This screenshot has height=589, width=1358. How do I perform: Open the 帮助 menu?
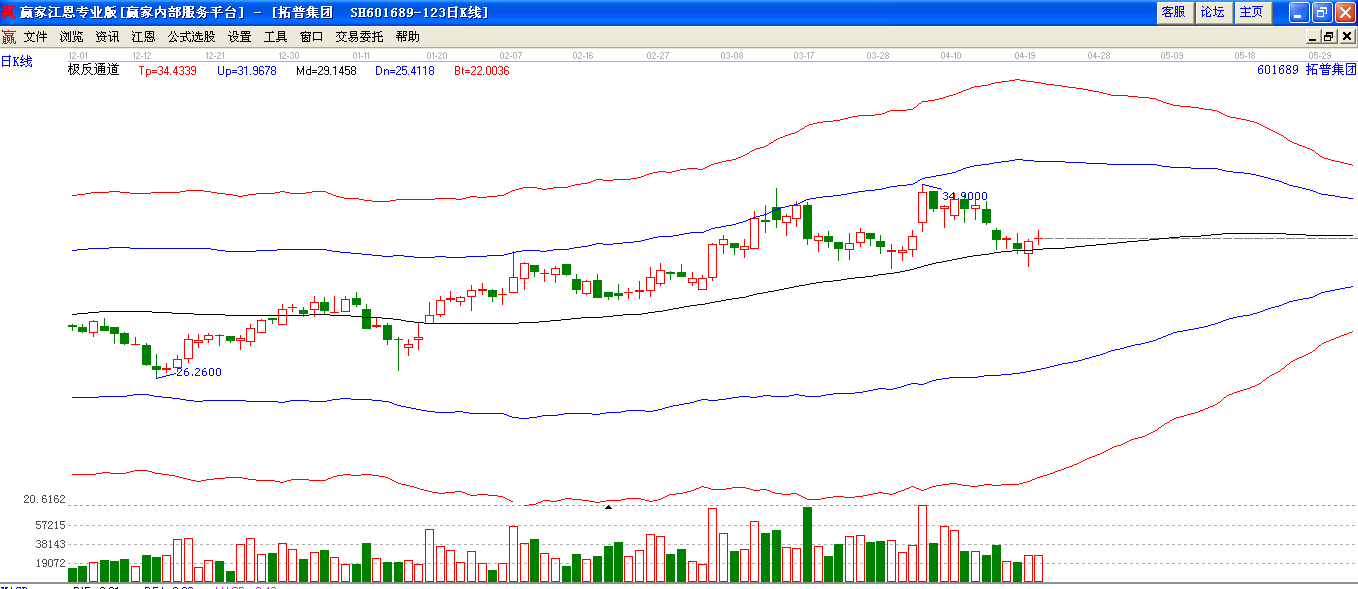point(408,36)
